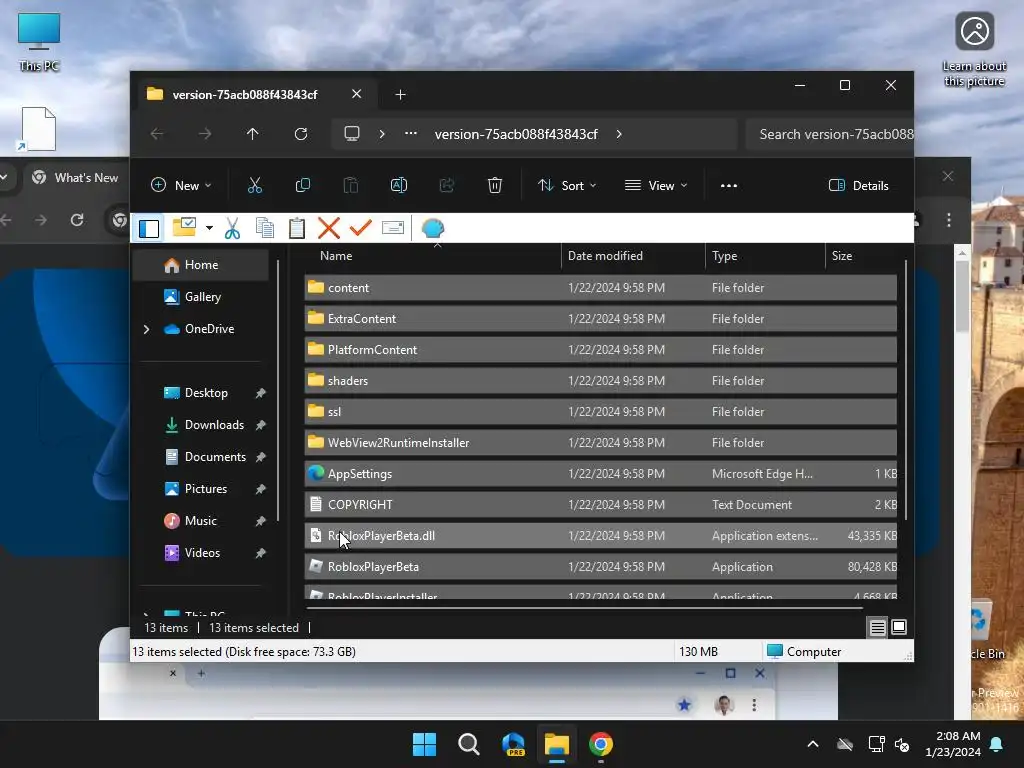Click the classic toolbar Copy icon
1024x768 pixels.
point(264,228)
